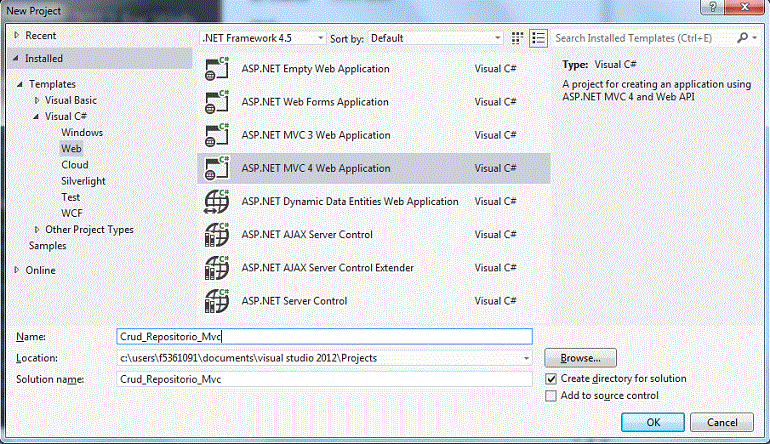This screenshot has width=770, height=444.
Task: Select the Test category
Action: tap(70, 197)
